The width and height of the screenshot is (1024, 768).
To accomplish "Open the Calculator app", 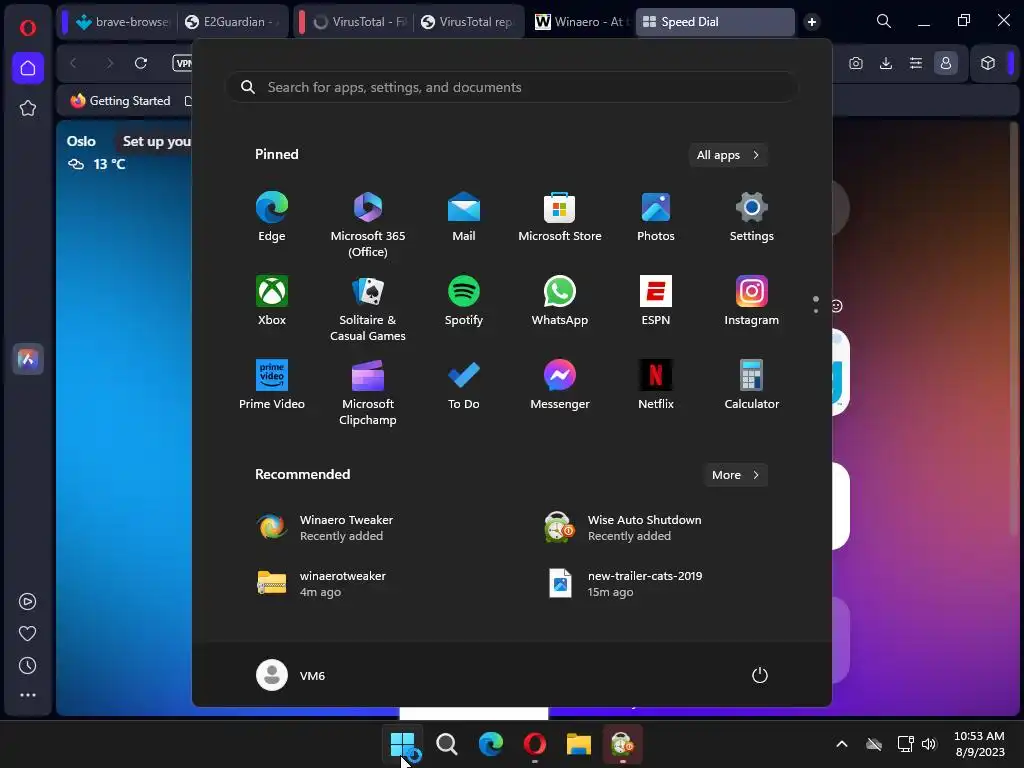I will 752,385.
